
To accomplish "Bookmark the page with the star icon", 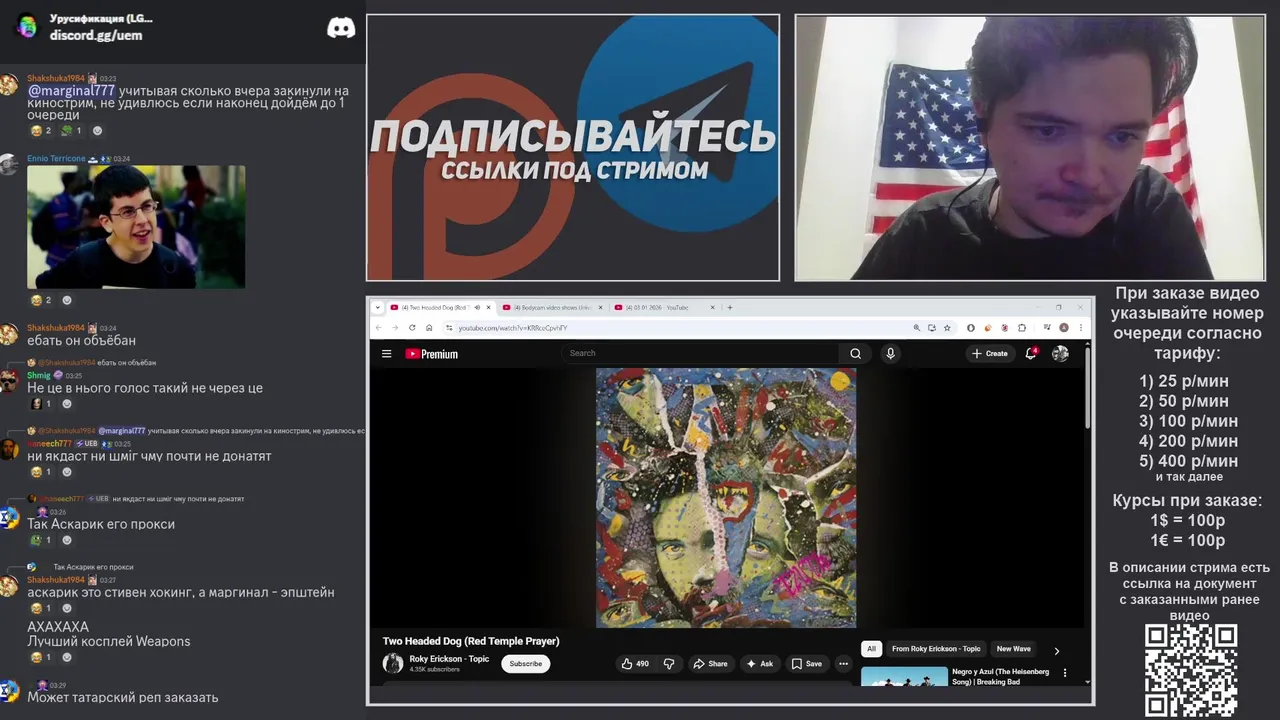I will (x=947, y=327).
